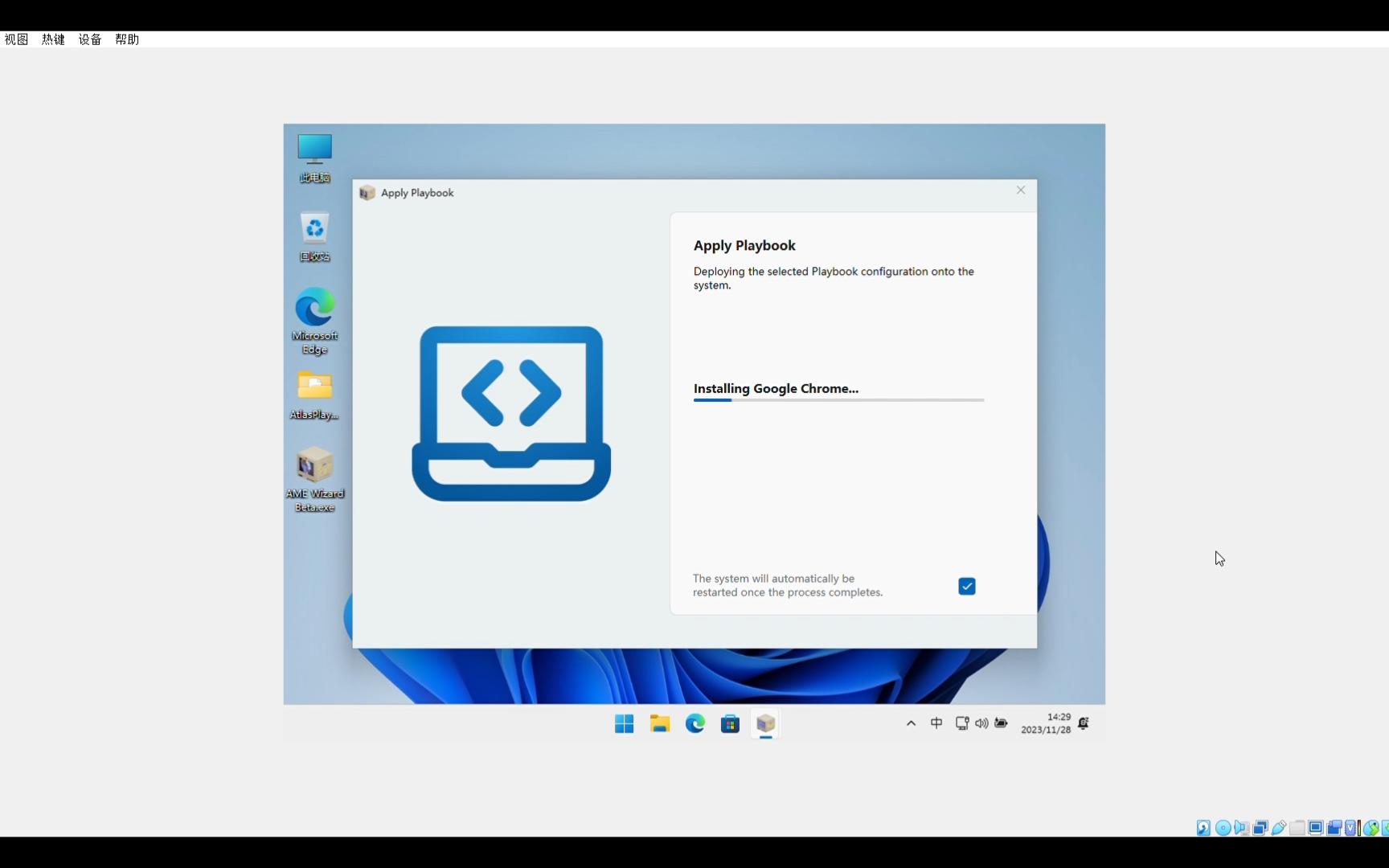This screenshot has width=1389, height=868.
Task: Open the AtlasPlaybook folder on desktop
Action: coord(314,395)
